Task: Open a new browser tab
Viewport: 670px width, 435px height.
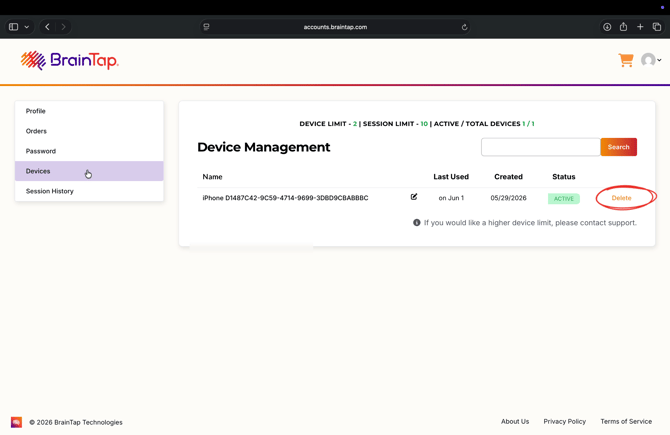Action: (640, 27)
